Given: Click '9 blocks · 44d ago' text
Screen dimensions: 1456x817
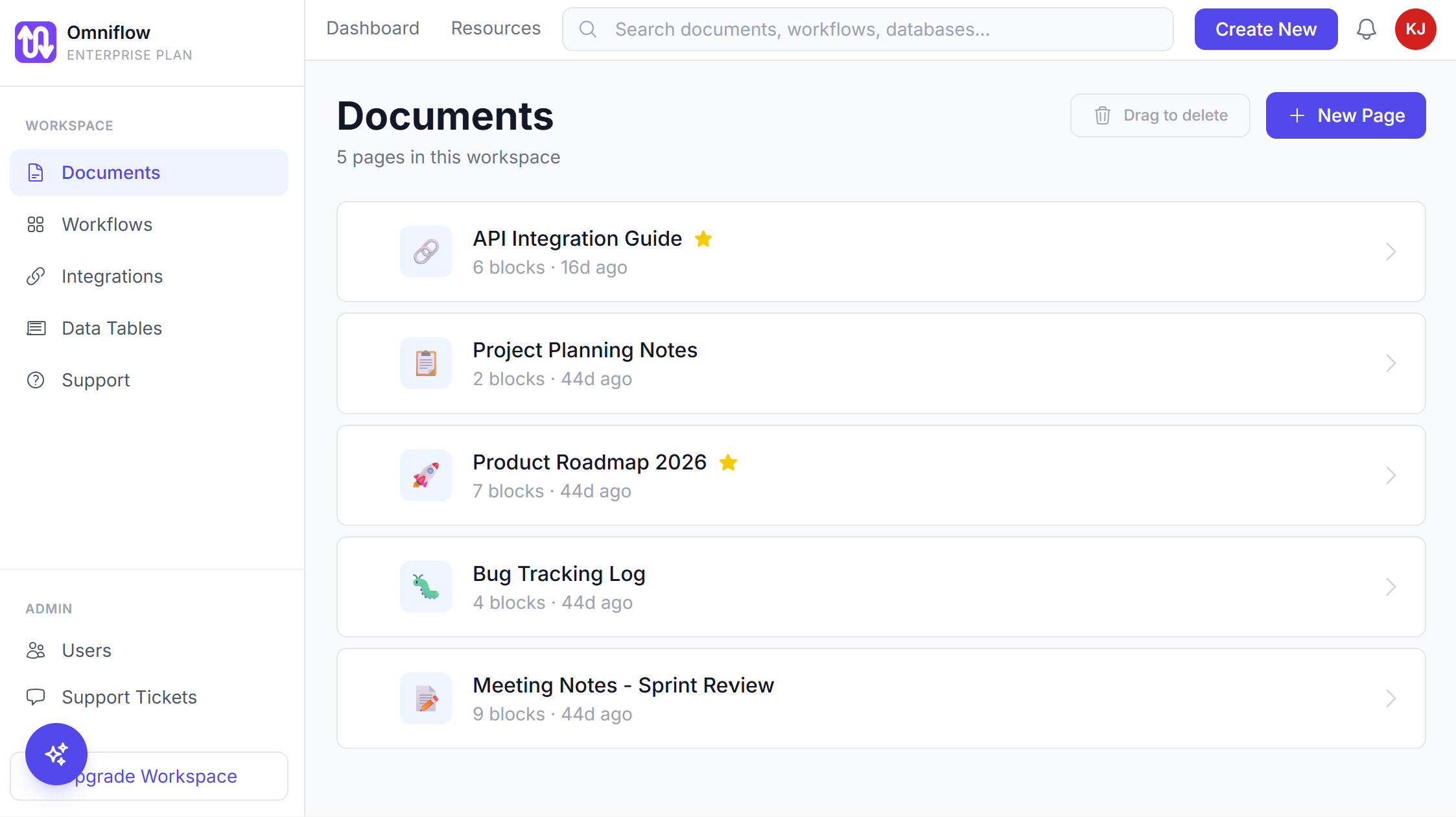Looking at the screenshot, I should tap(552, 714).
